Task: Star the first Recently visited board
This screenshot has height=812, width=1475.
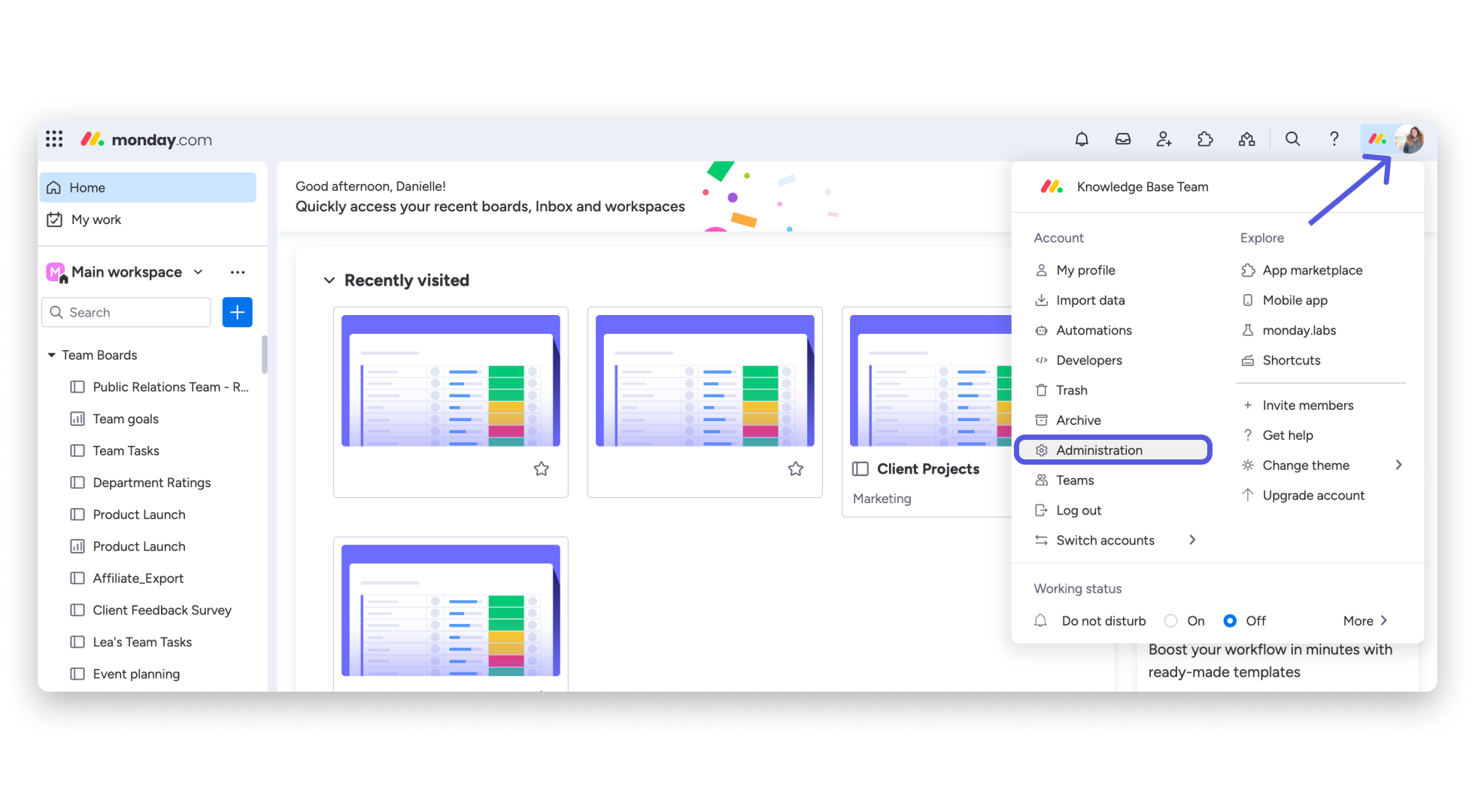Action: tap(541, 468)
